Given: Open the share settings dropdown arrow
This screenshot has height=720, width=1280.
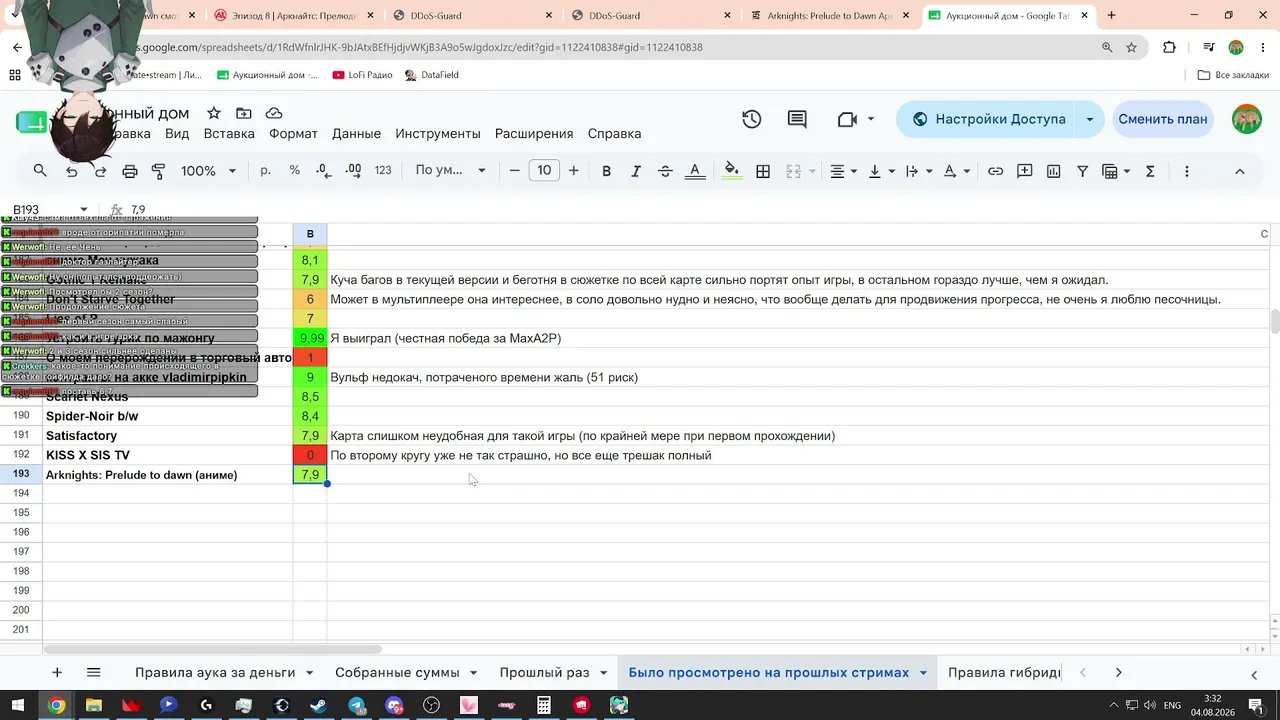Looking at the screenshot, I should point(1089,119).
